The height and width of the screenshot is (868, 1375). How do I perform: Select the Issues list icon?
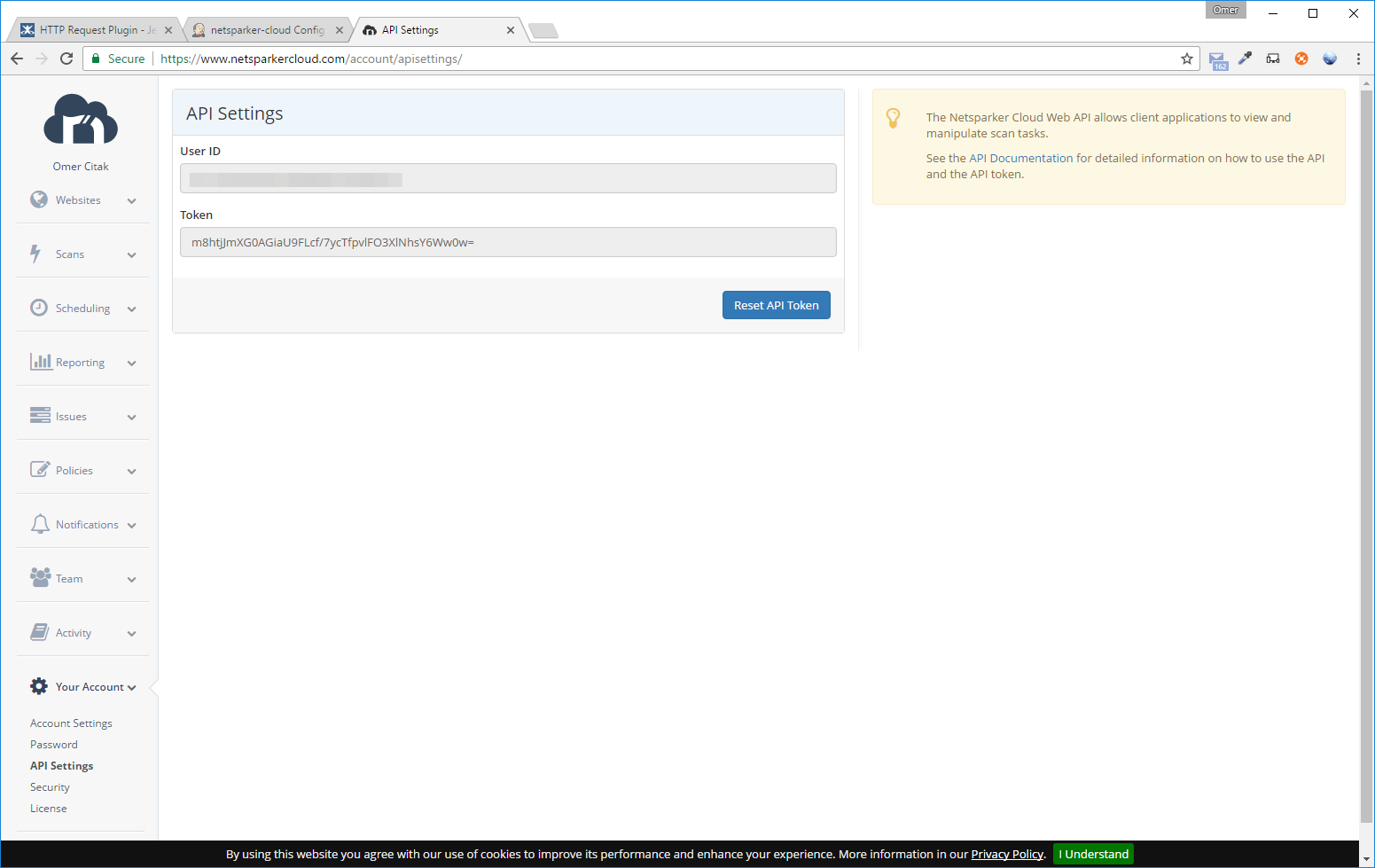click(x=39, y=415)
